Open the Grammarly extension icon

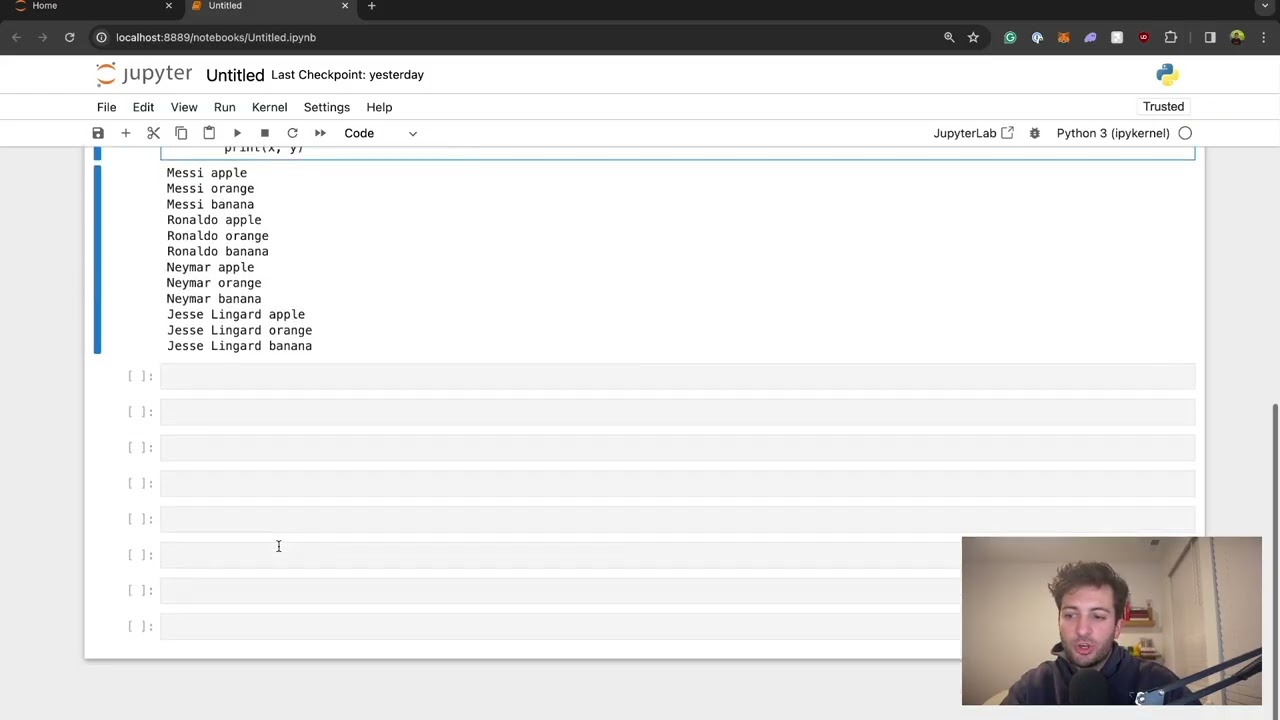(x=1010, y=38)
